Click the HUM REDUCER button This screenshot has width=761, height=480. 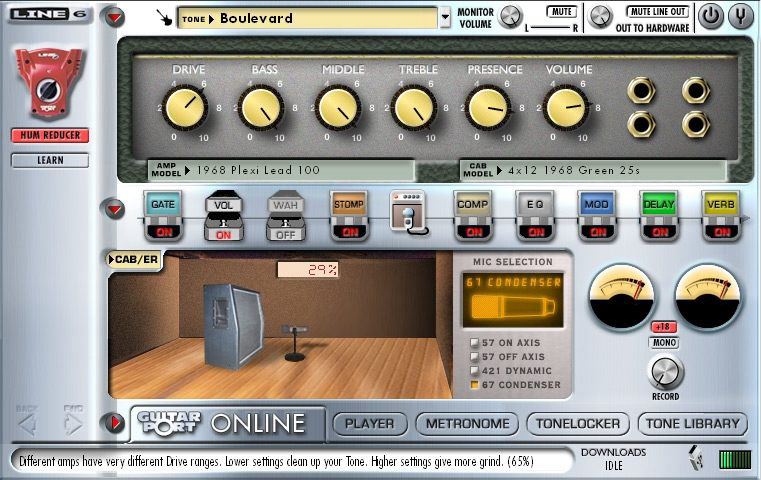50,135
